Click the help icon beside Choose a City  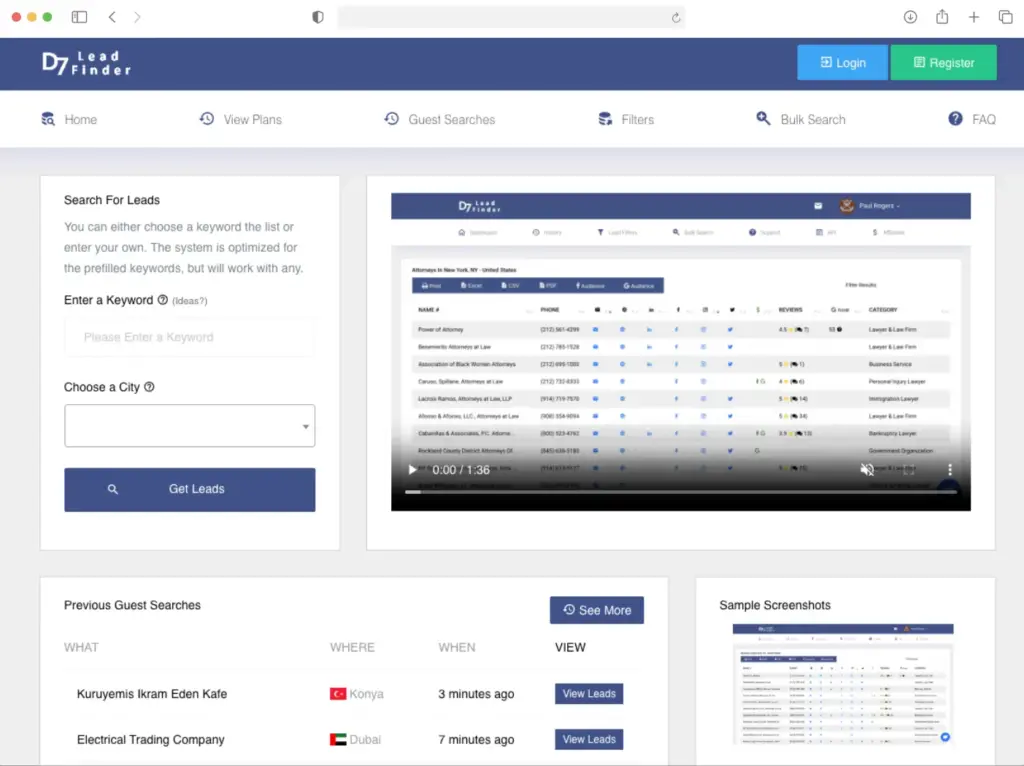149,387
